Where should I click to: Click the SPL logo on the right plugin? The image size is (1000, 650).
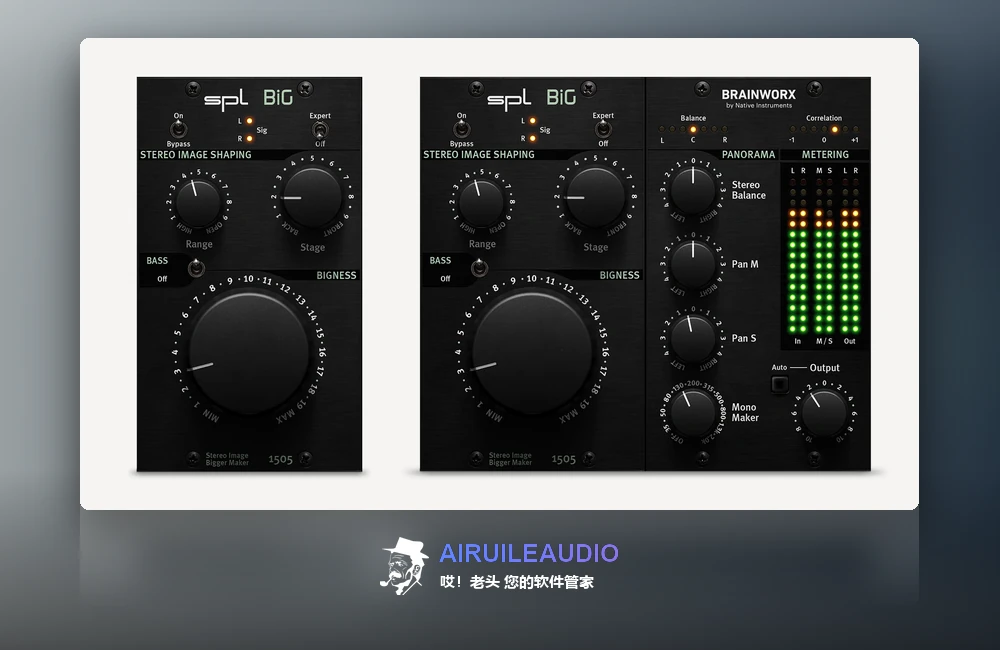pos(509,100)
